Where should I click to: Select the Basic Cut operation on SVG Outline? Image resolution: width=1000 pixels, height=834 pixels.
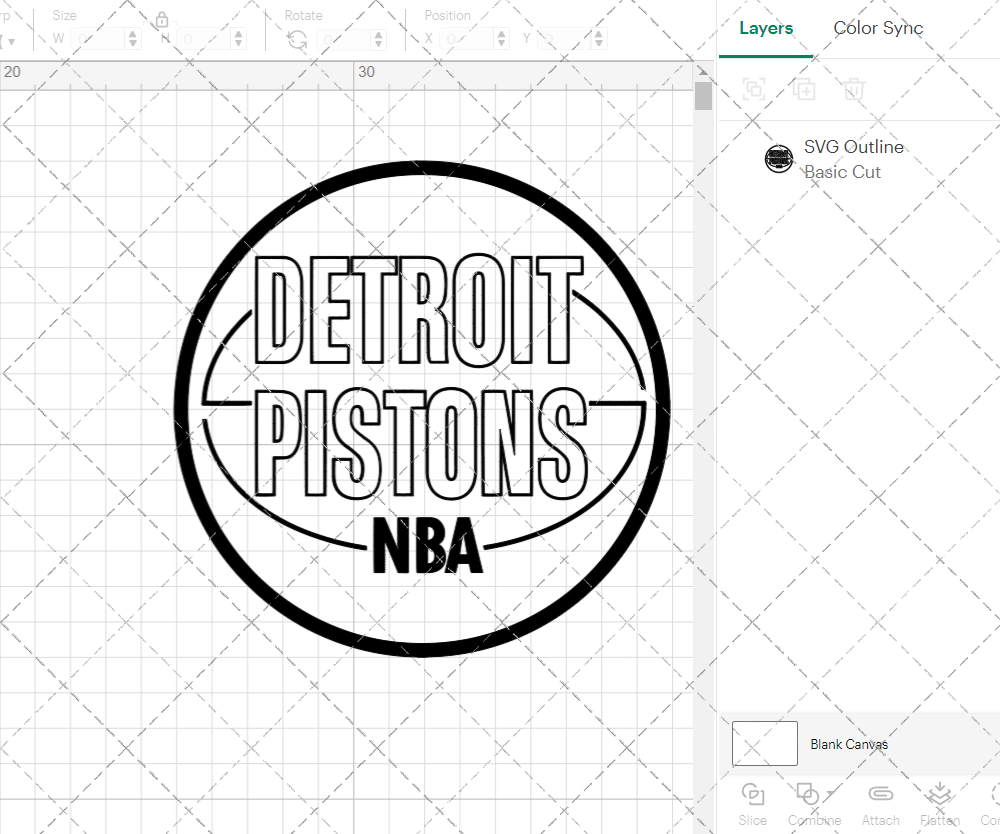click(843, 172)
